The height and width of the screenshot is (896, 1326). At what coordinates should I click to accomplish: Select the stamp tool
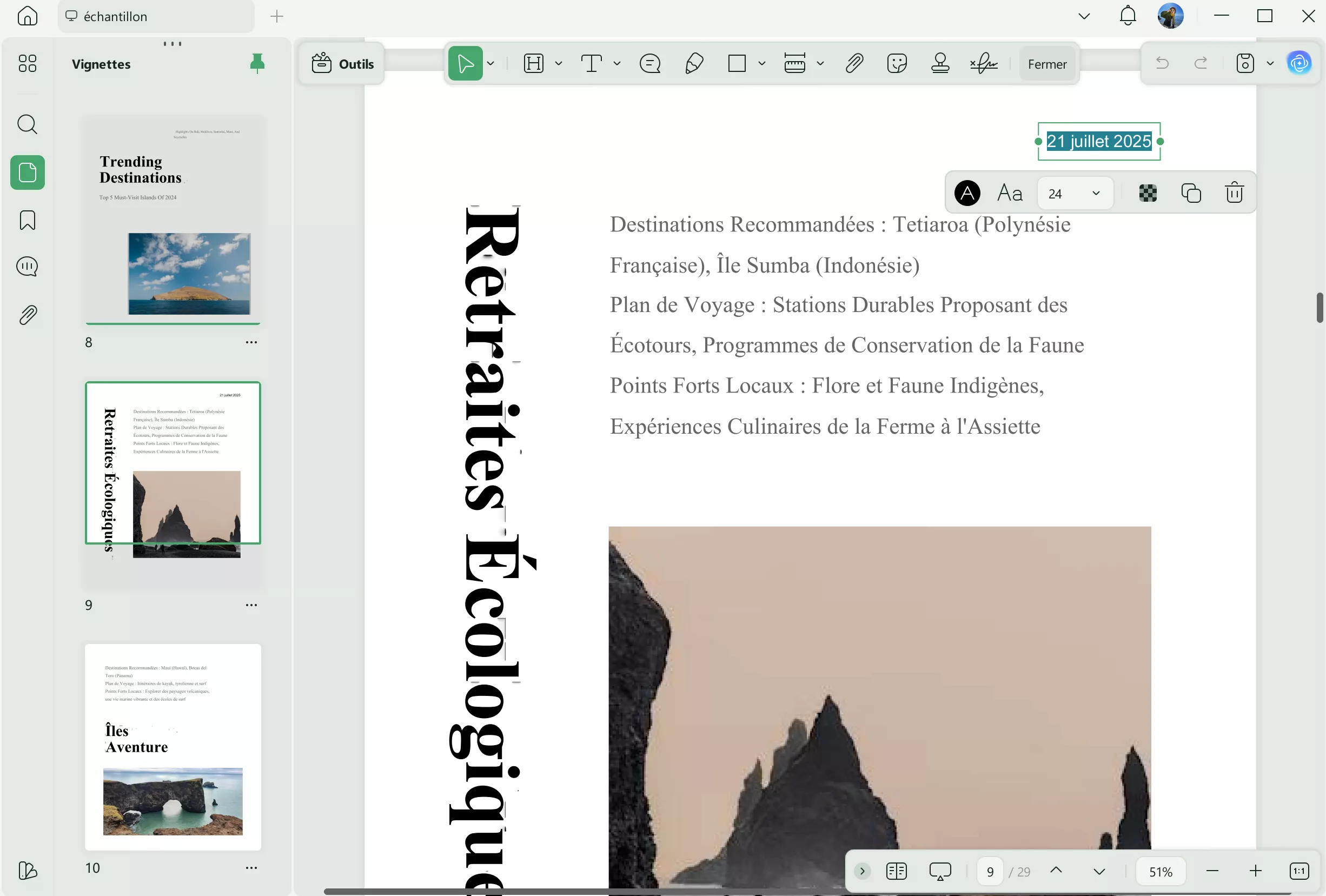click(x=940, y=63)
